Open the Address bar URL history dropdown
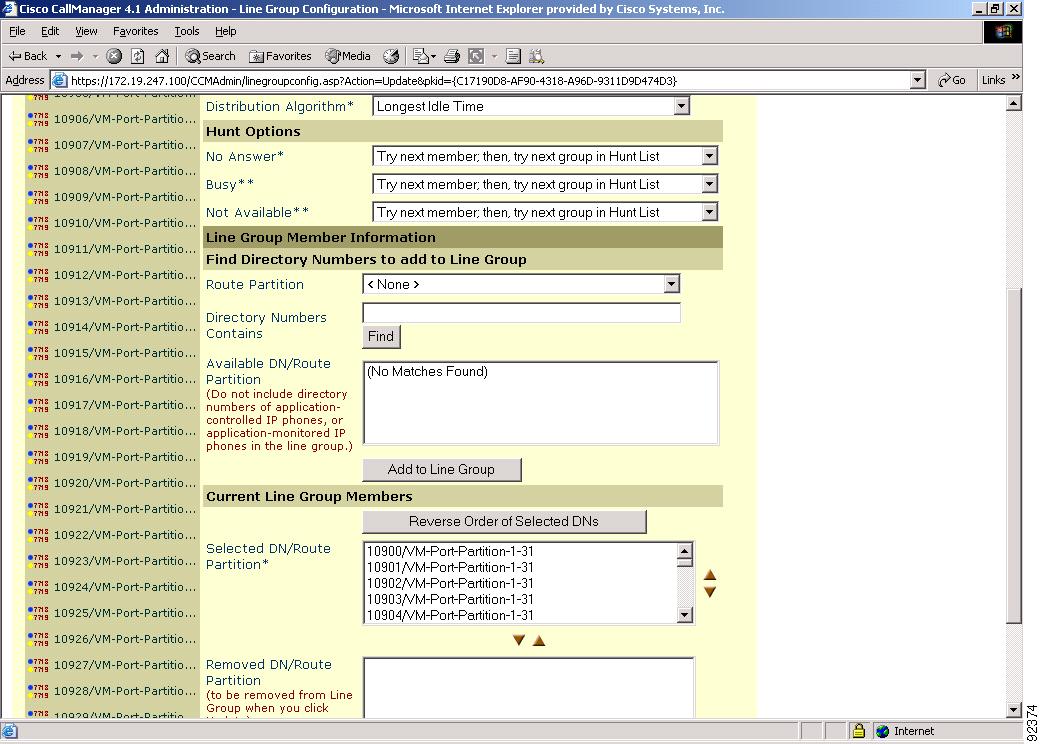 pos(918,80)
